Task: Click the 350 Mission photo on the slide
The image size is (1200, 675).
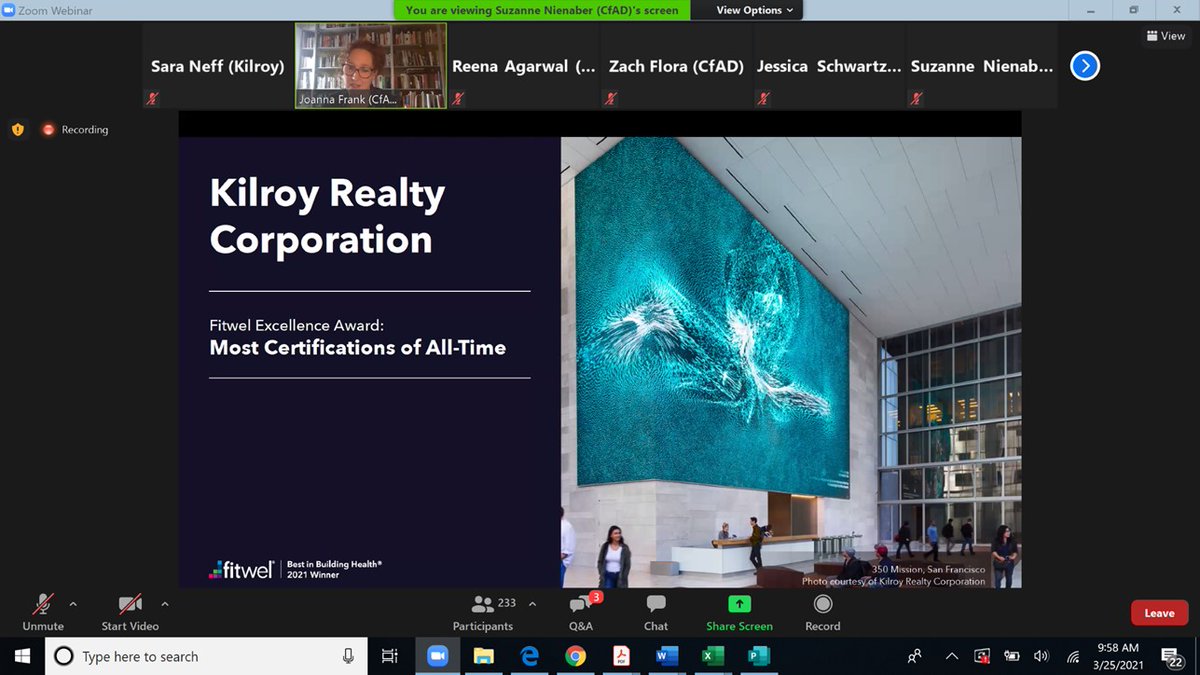Action: click(791, 362)
